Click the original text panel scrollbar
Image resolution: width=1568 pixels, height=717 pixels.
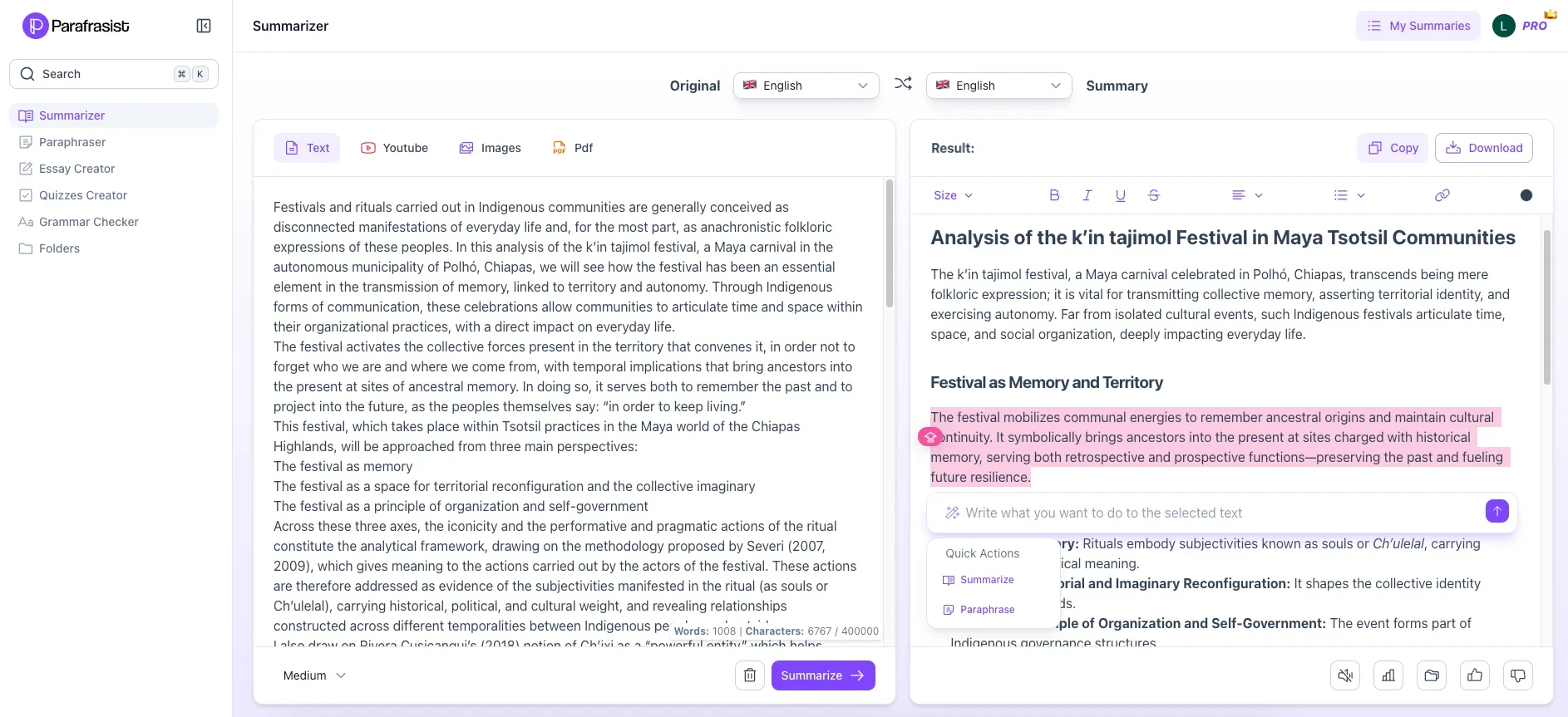click(x=890, y=244)
